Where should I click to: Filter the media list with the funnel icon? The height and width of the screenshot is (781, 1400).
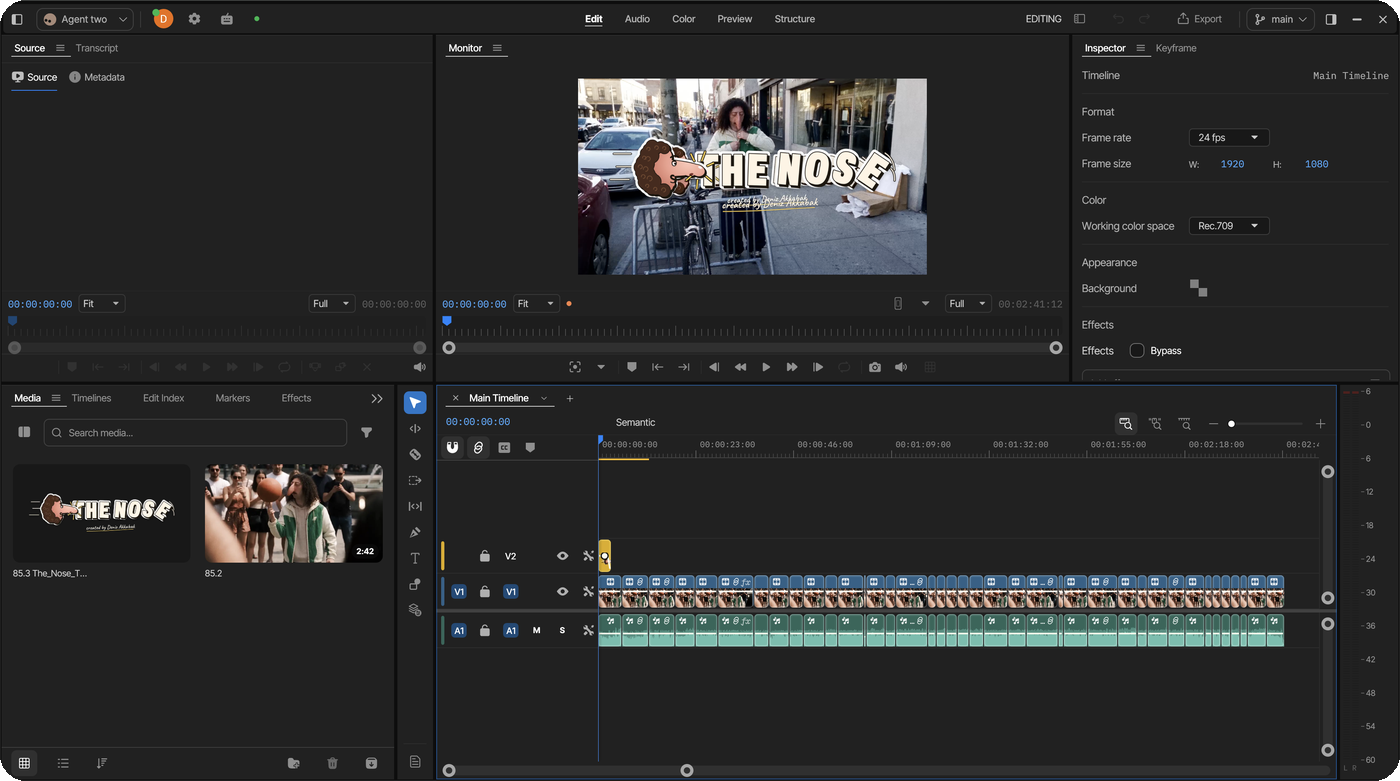coord(367,433)
